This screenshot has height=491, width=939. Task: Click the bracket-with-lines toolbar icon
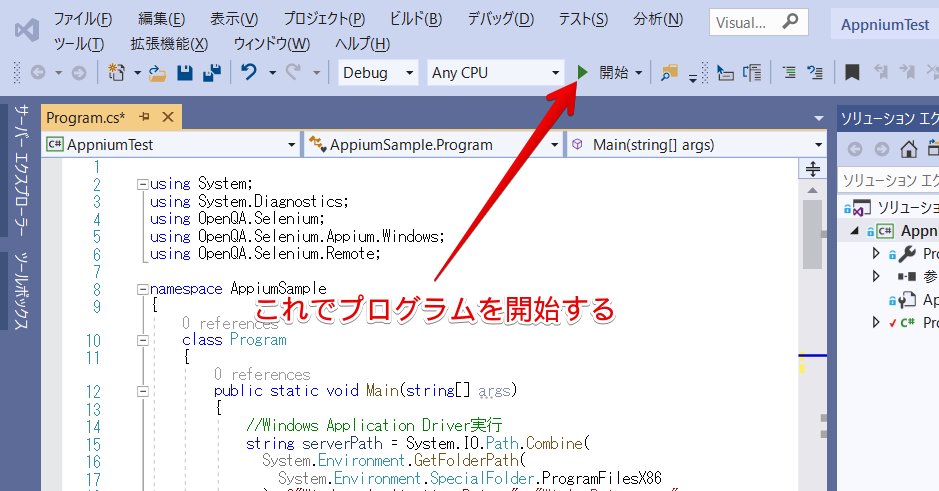(752, 72)
